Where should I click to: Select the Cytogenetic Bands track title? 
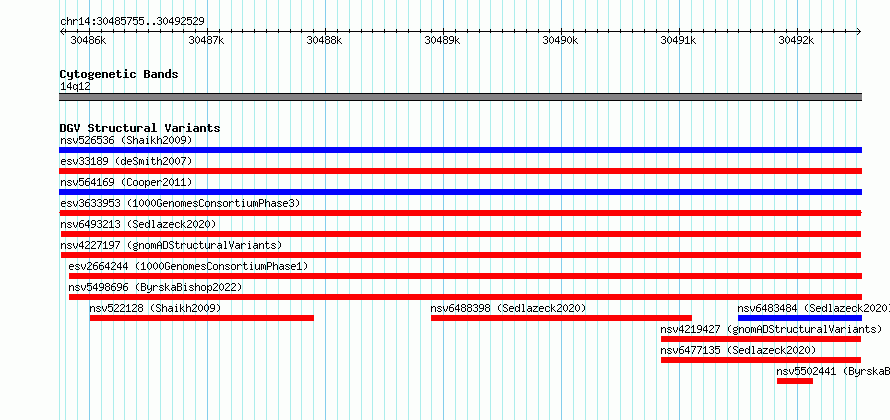tap(119, 74)
